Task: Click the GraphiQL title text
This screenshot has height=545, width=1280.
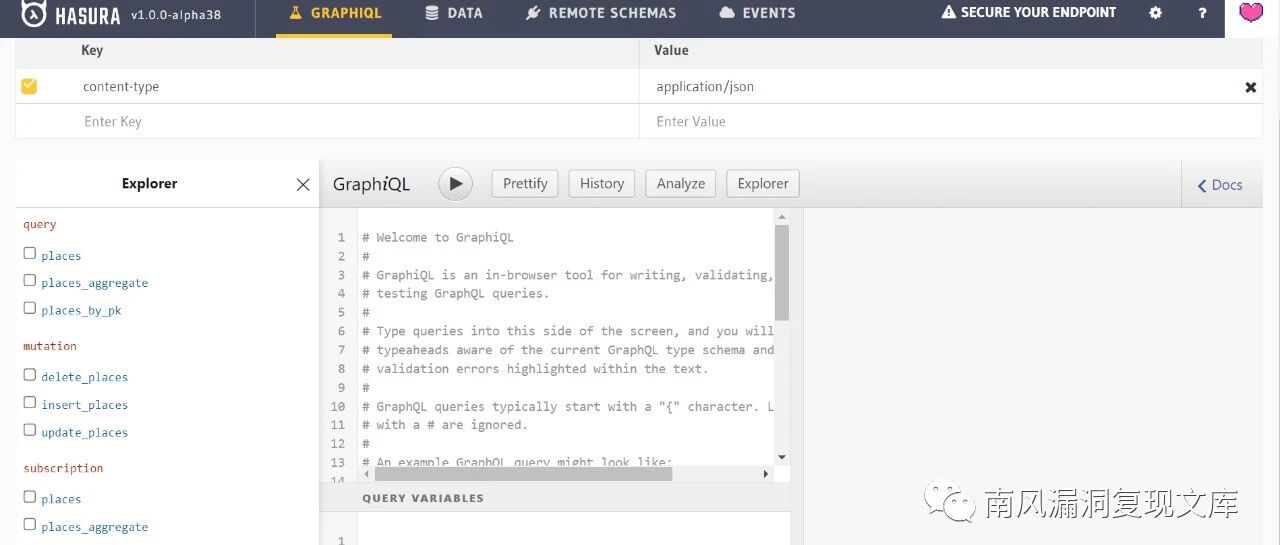Action: pos(371,184)
